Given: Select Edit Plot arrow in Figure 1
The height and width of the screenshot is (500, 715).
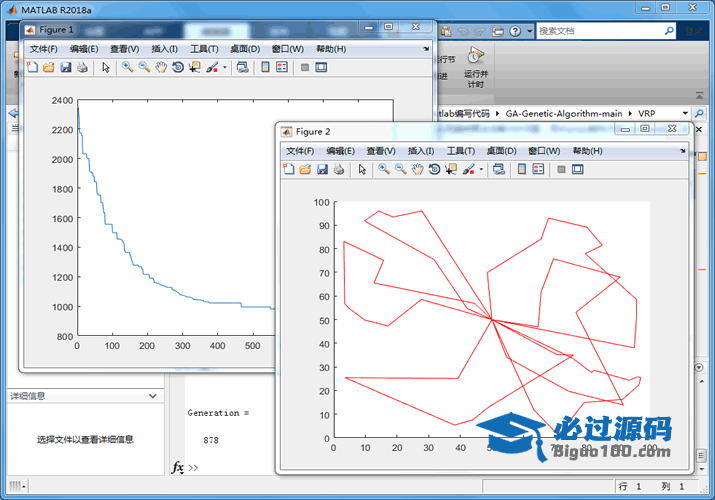Looking at the screenshot, I should (106, 67).
